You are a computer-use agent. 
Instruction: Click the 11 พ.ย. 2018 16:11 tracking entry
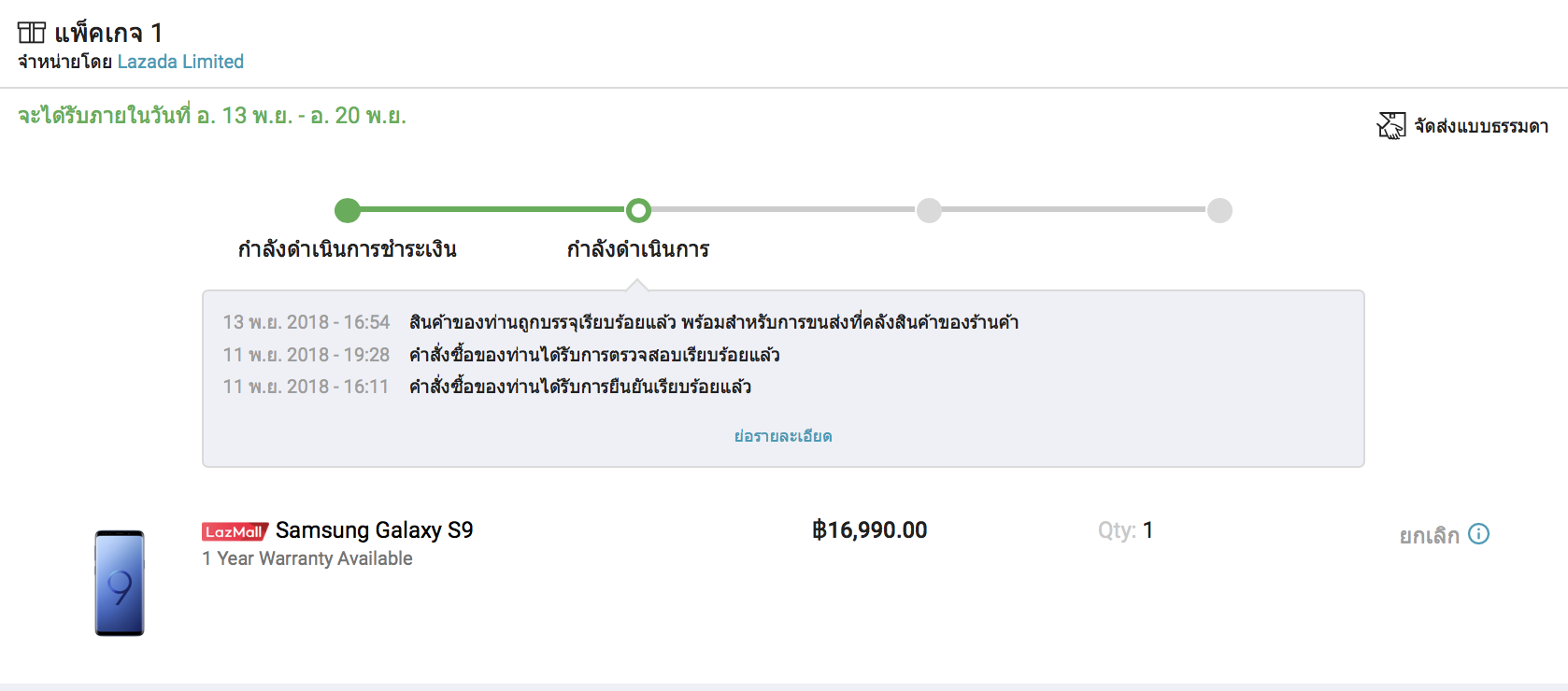coord(487,387)
